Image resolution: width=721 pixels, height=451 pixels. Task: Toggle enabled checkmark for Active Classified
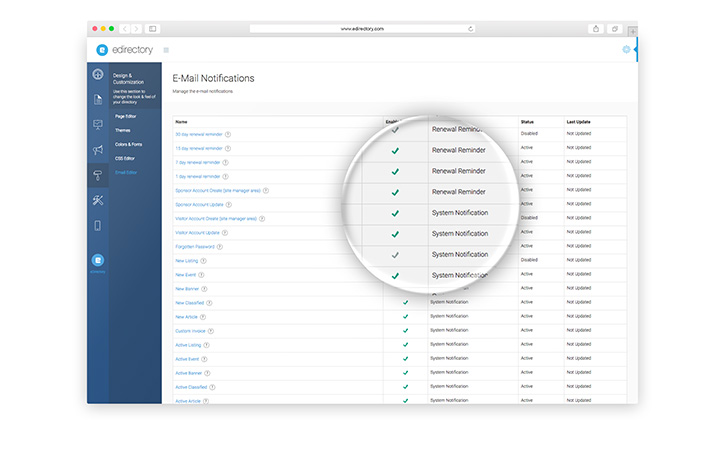pyautogui.click(x=406, y=387)
